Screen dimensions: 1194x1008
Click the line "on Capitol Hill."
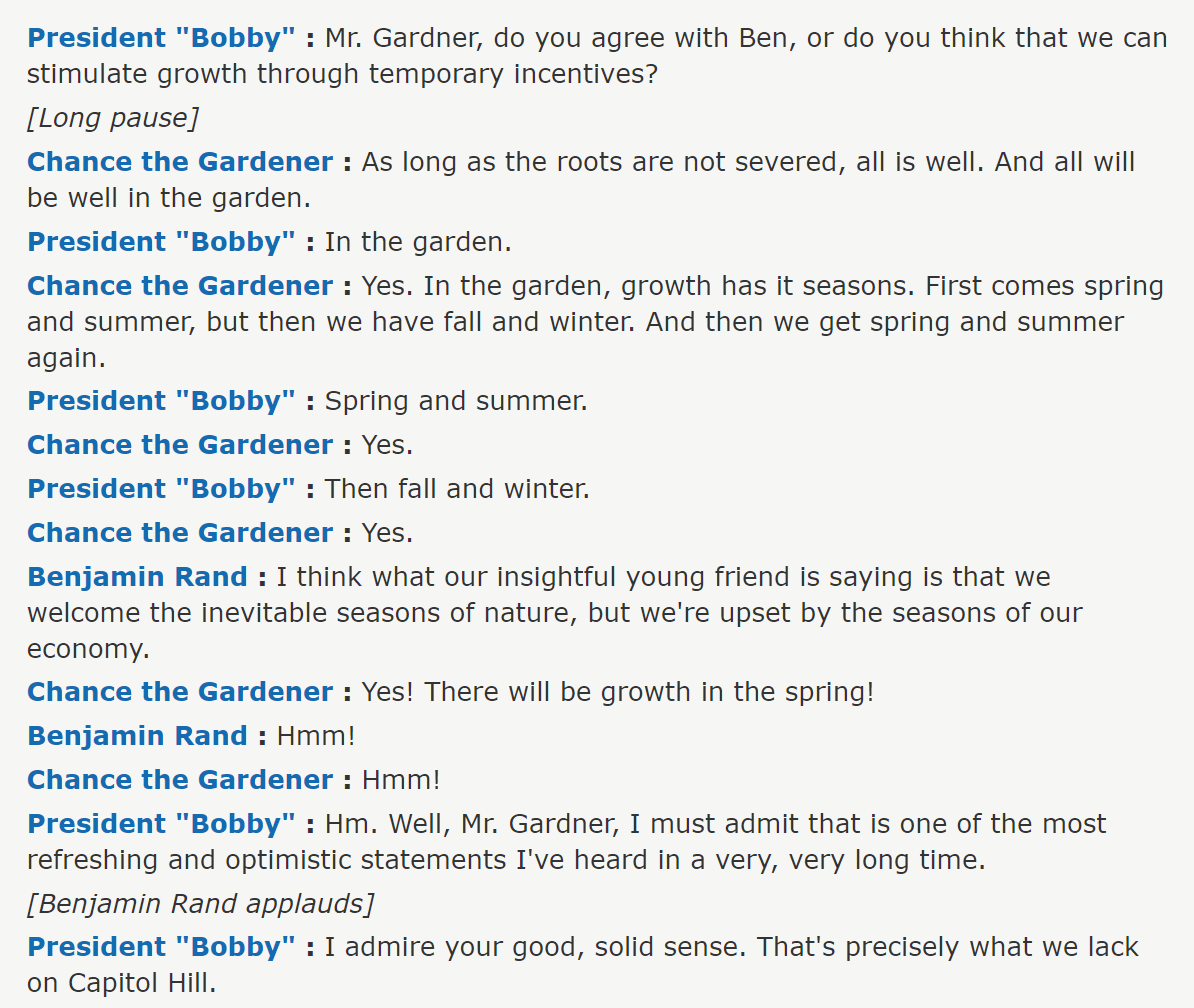[122, 983]
